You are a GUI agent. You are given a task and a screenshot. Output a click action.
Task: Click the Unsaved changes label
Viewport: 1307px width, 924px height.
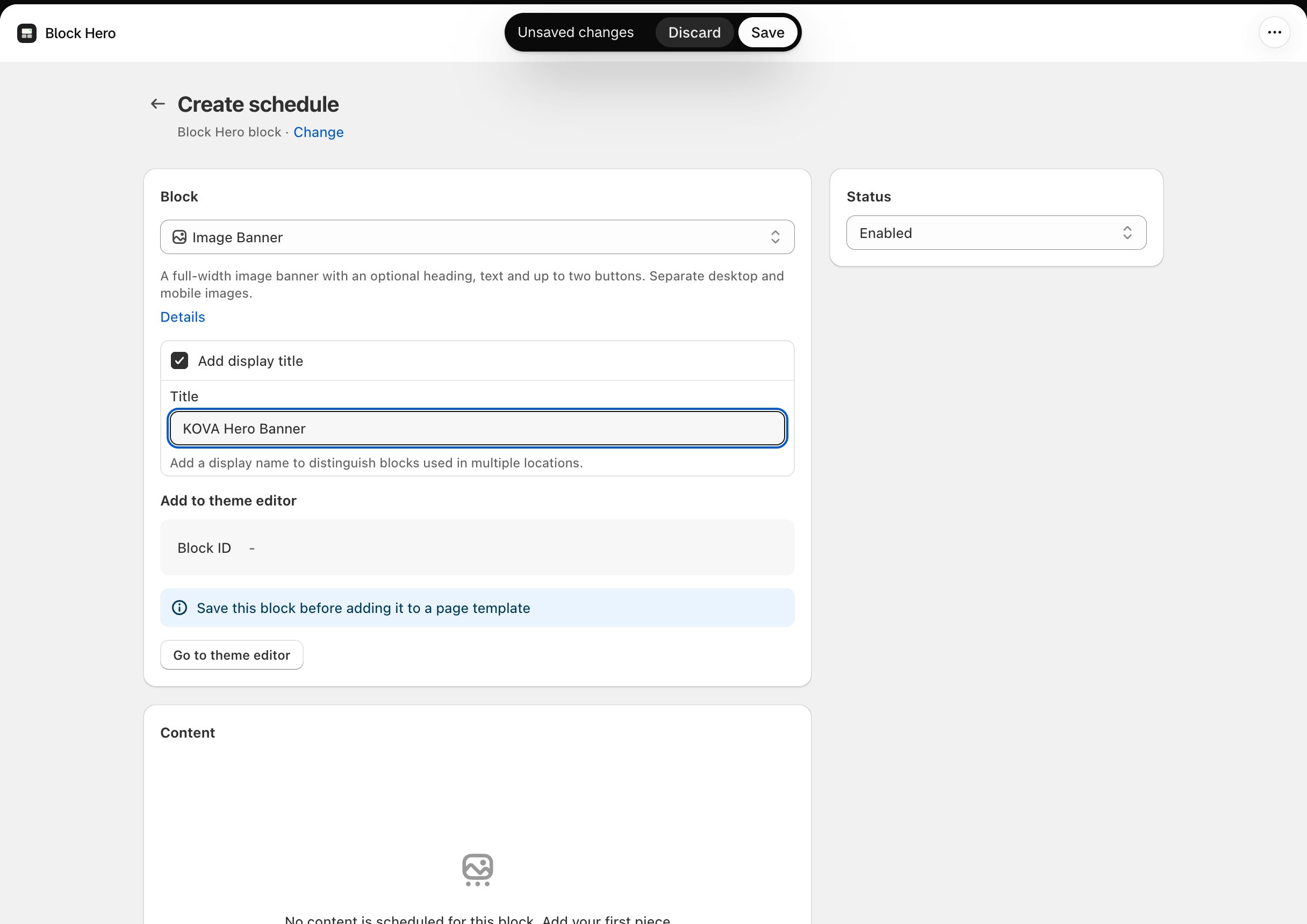(576, 32)
